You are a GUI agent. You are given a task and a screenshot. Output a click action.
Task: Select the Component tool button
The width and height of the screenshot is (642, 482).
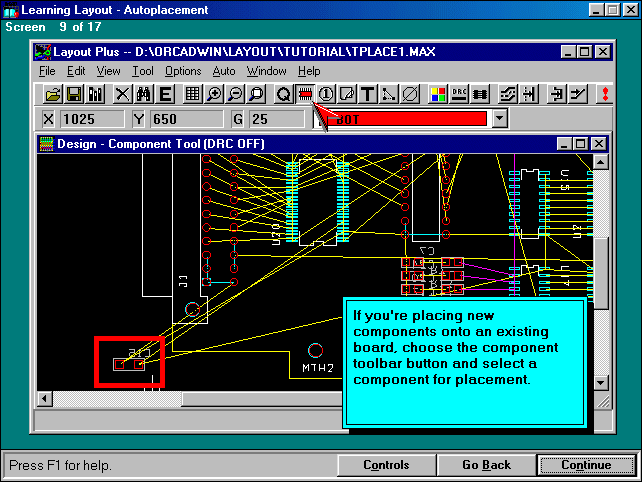coord(305,94)
